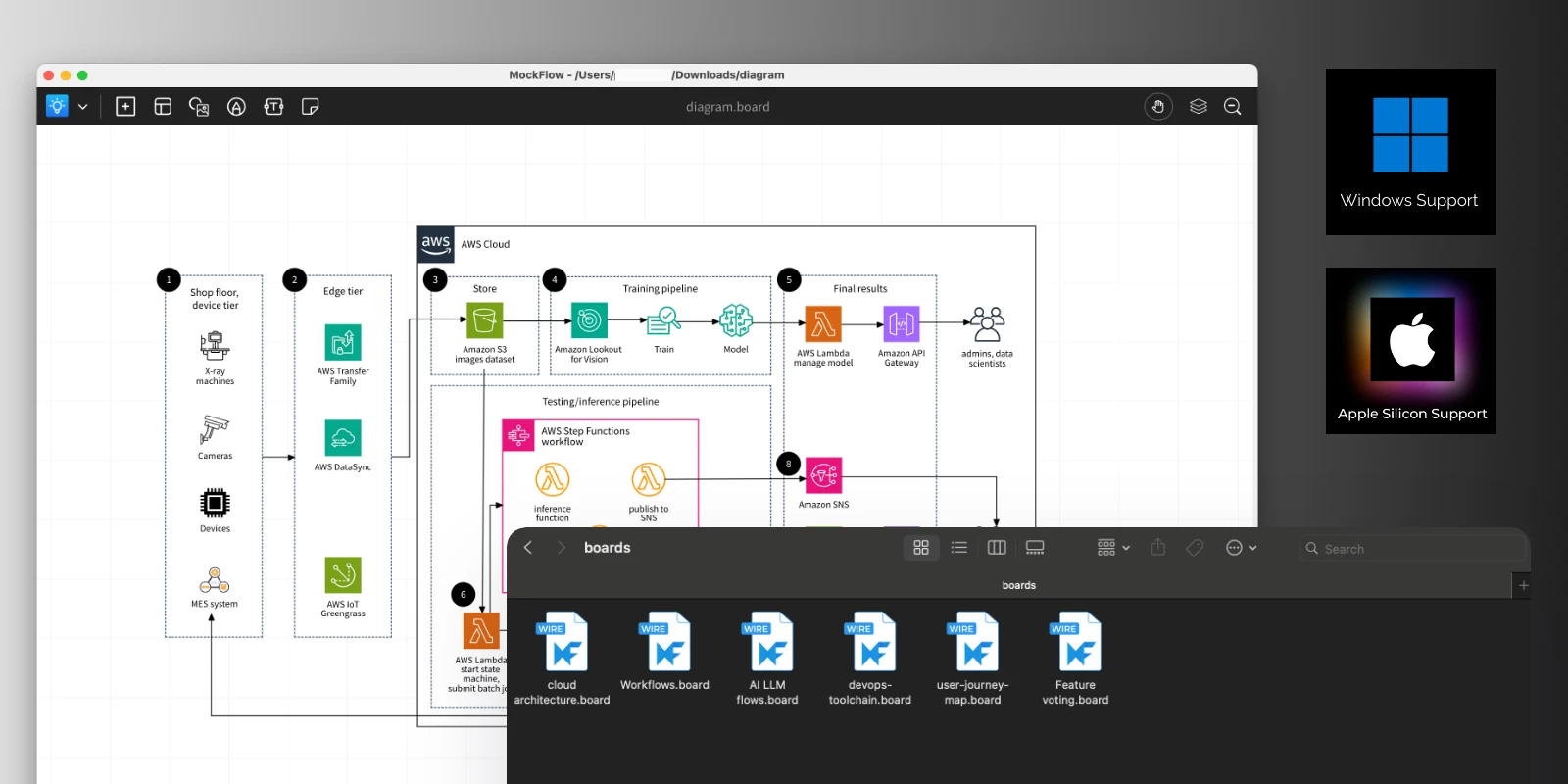Click the Windows Support tile
The image size is (1568, 784).
click(x=1411, y=152)
